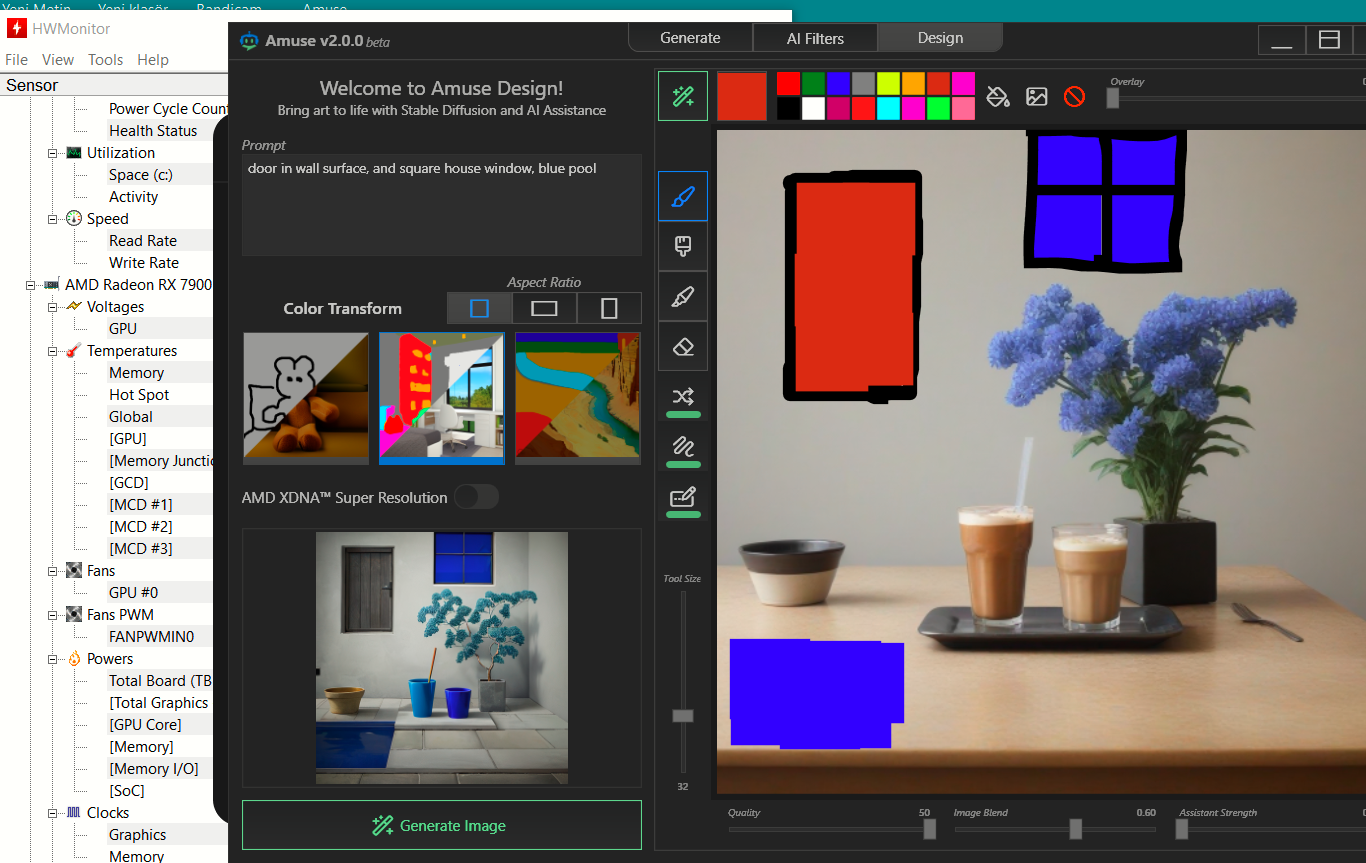Pick the white color swatch in palette
Screen dimensions: 1366x863
coord(813,108)
